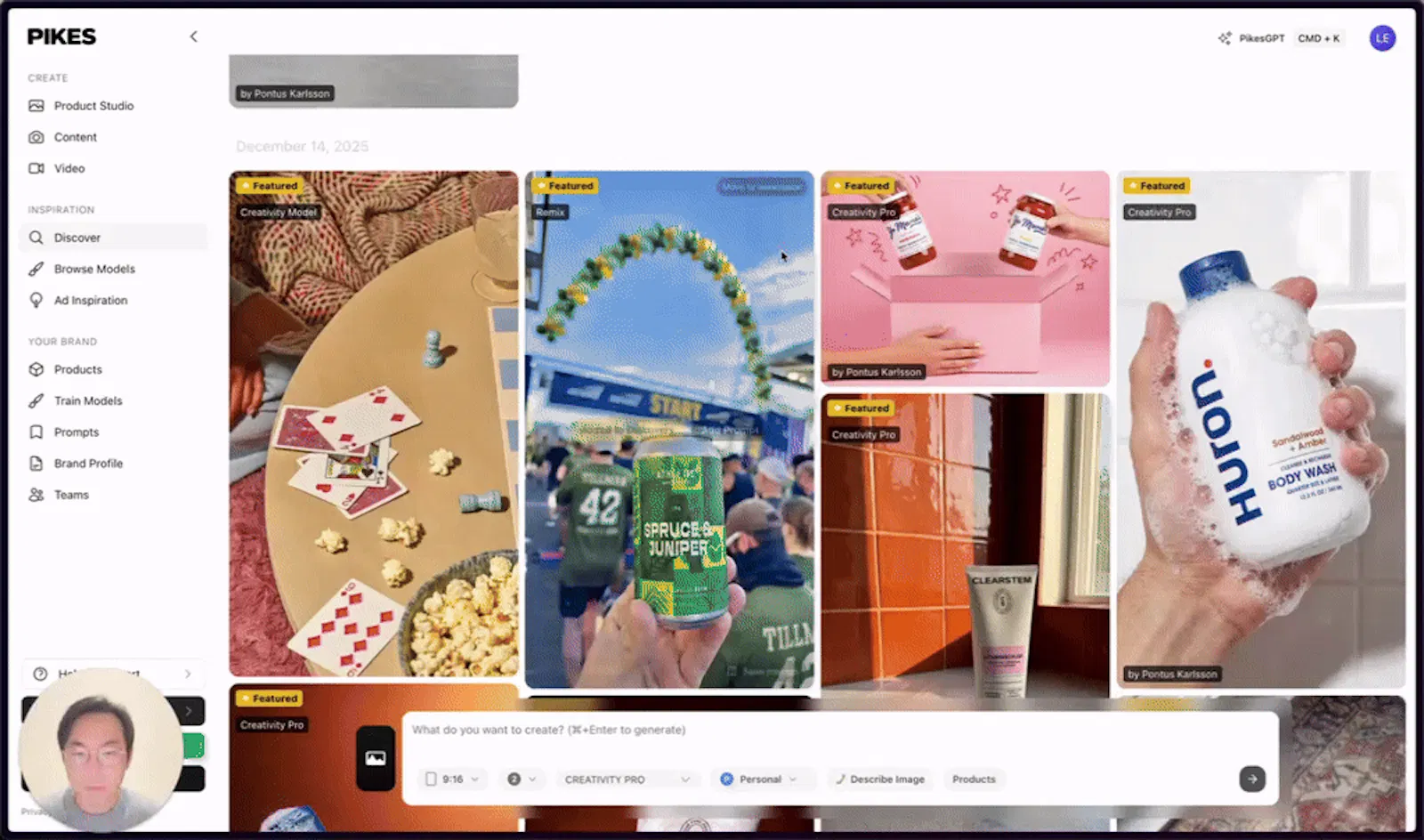Open the Clearstem orange tile image

(965, 545)
